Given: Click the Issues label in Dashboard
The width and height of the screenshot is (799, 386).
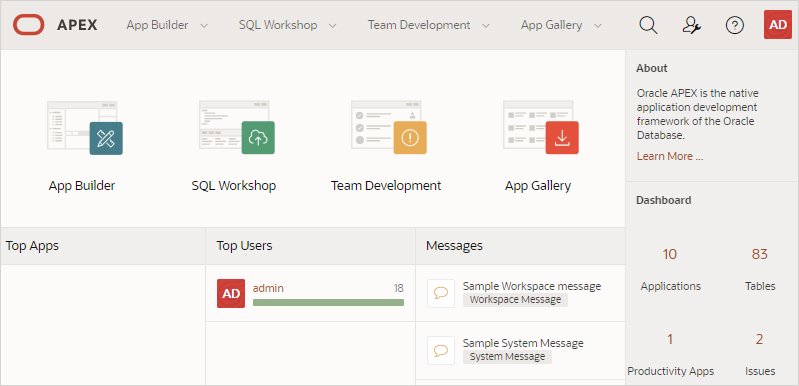Looking at the screenshot, I should (x=760, y=371).
